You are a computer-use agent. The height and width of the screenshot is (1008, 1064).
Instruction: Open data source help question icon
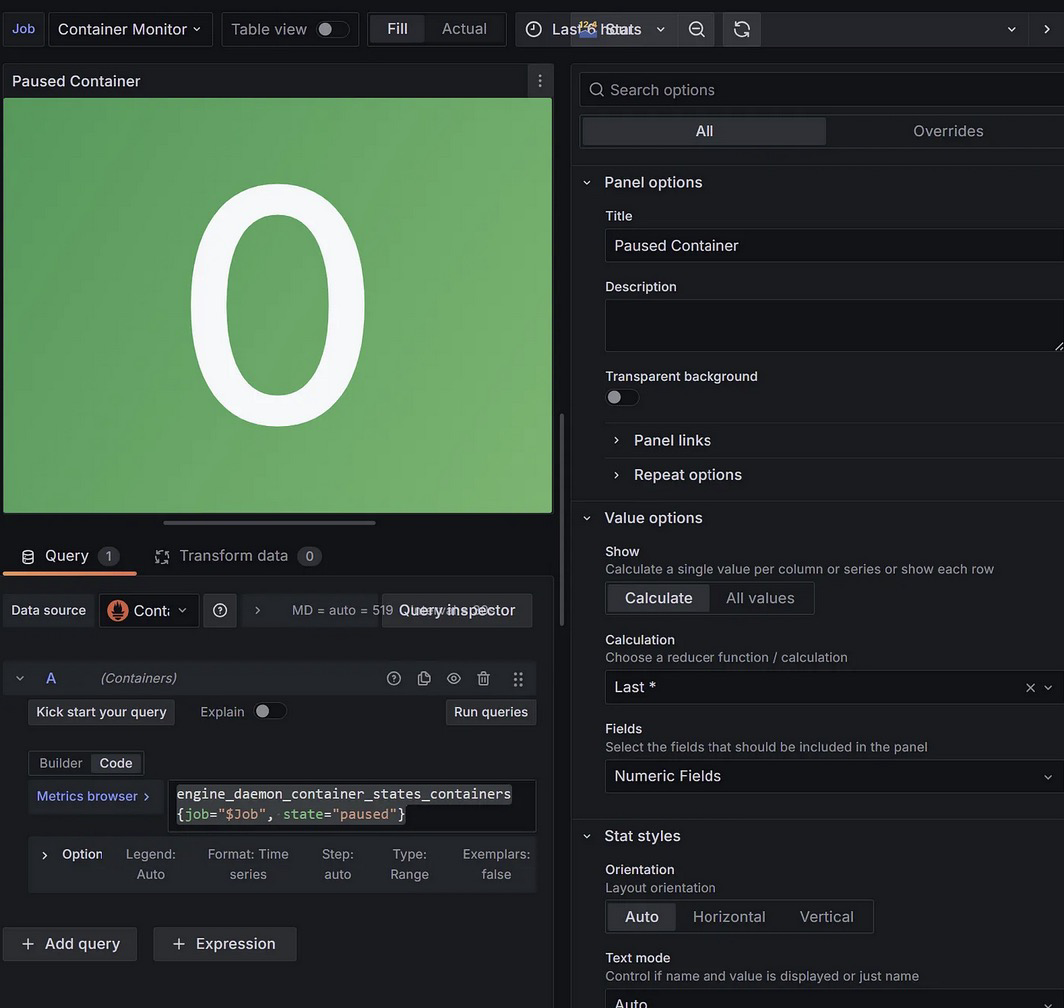click(220, 610)
